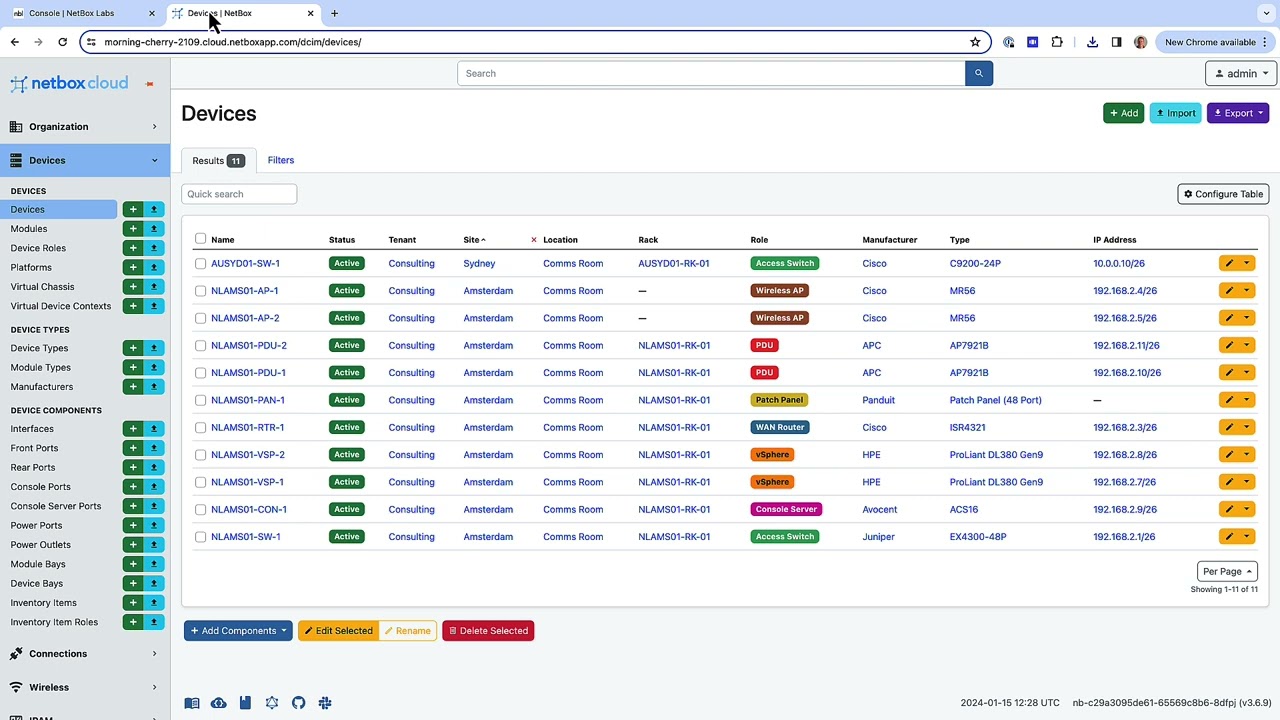This screenshot has width=1280, height=720.
Task: Clear the Site column sort (x icon)
Action: (x=533, y=240)
